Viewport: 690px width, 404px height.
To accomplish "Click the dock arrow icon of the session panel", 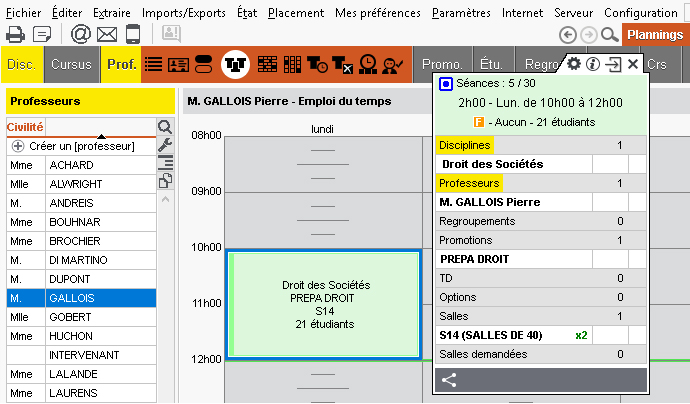I will (613, 64).
